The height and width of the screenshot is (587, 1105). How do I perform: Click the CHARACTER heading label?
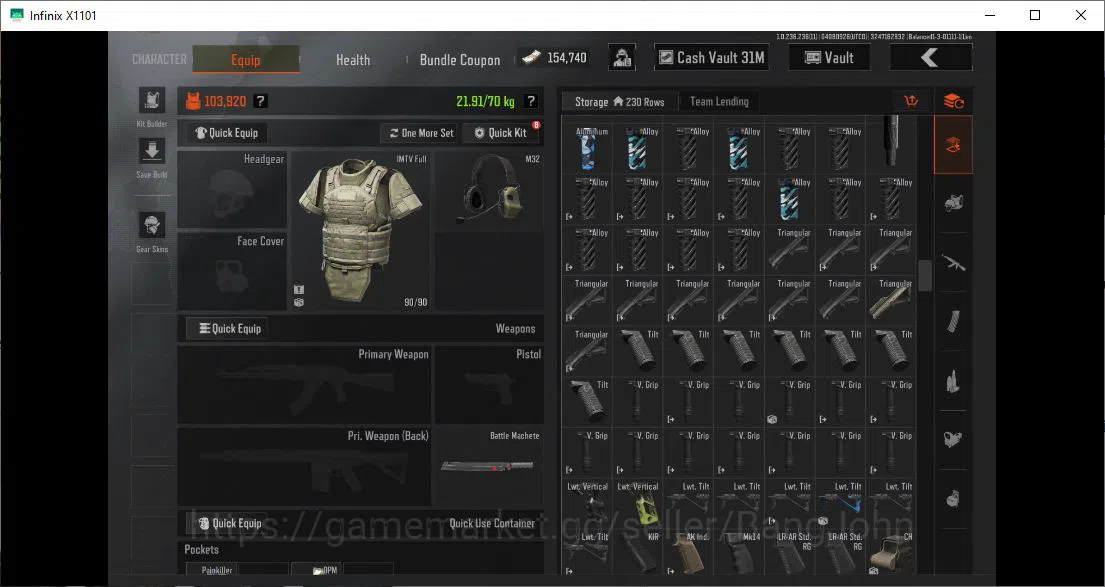click(x=159, y=59)
